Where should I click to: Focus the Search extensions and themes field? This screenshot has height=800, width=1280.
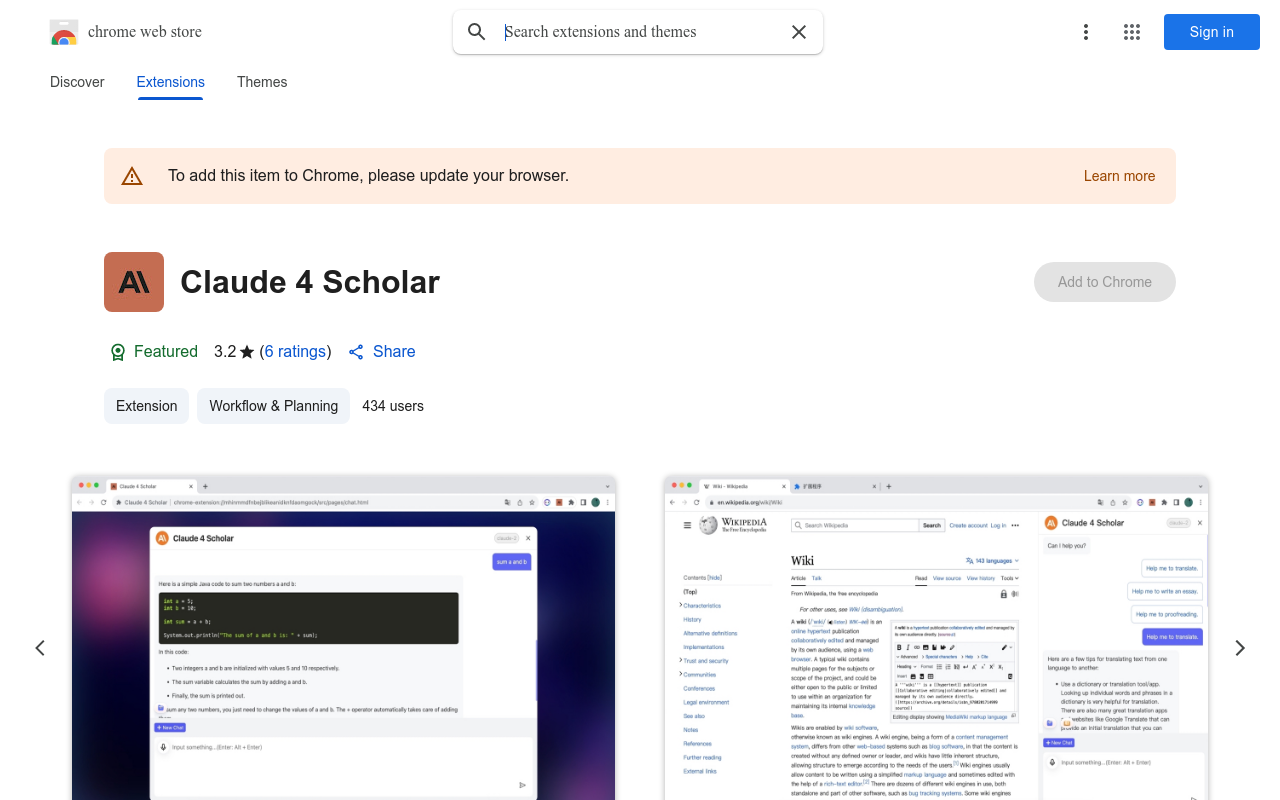coord(640,32)
